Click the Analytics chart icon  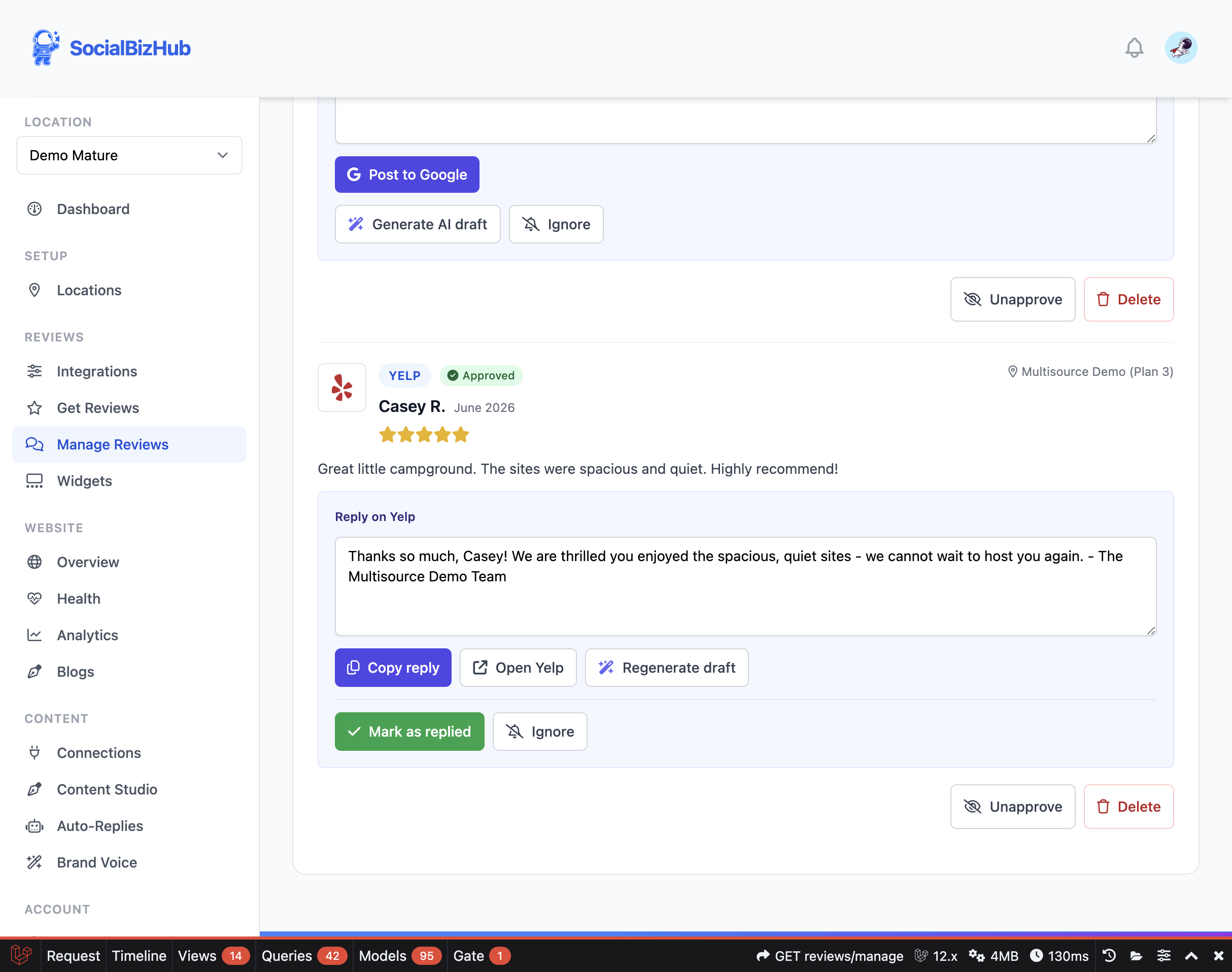(35, 635)
